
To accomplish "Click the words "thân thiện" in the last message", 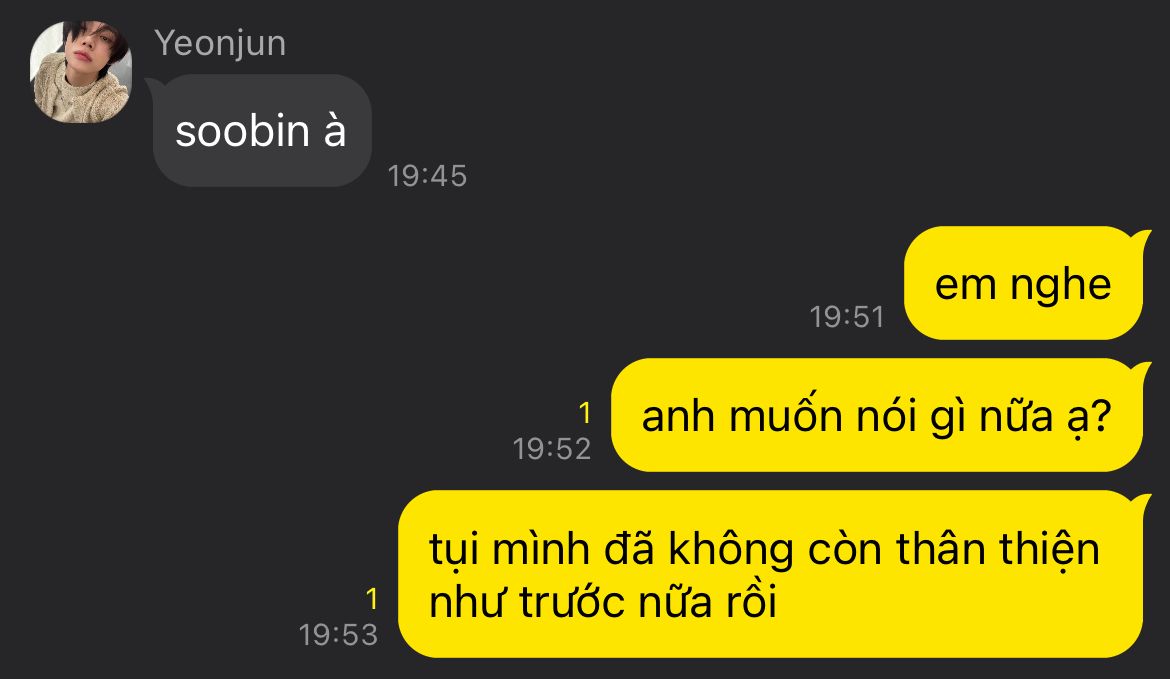I will (x=998, y=550).
